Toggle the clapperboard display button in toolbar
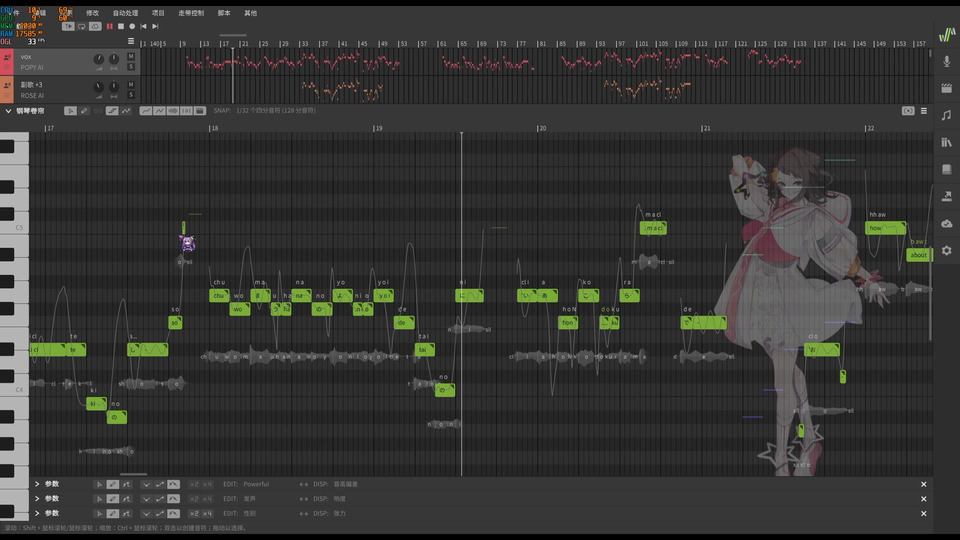The width and height of the screenshot is (960, 540). pyautogui.click(x=200, y=111)
